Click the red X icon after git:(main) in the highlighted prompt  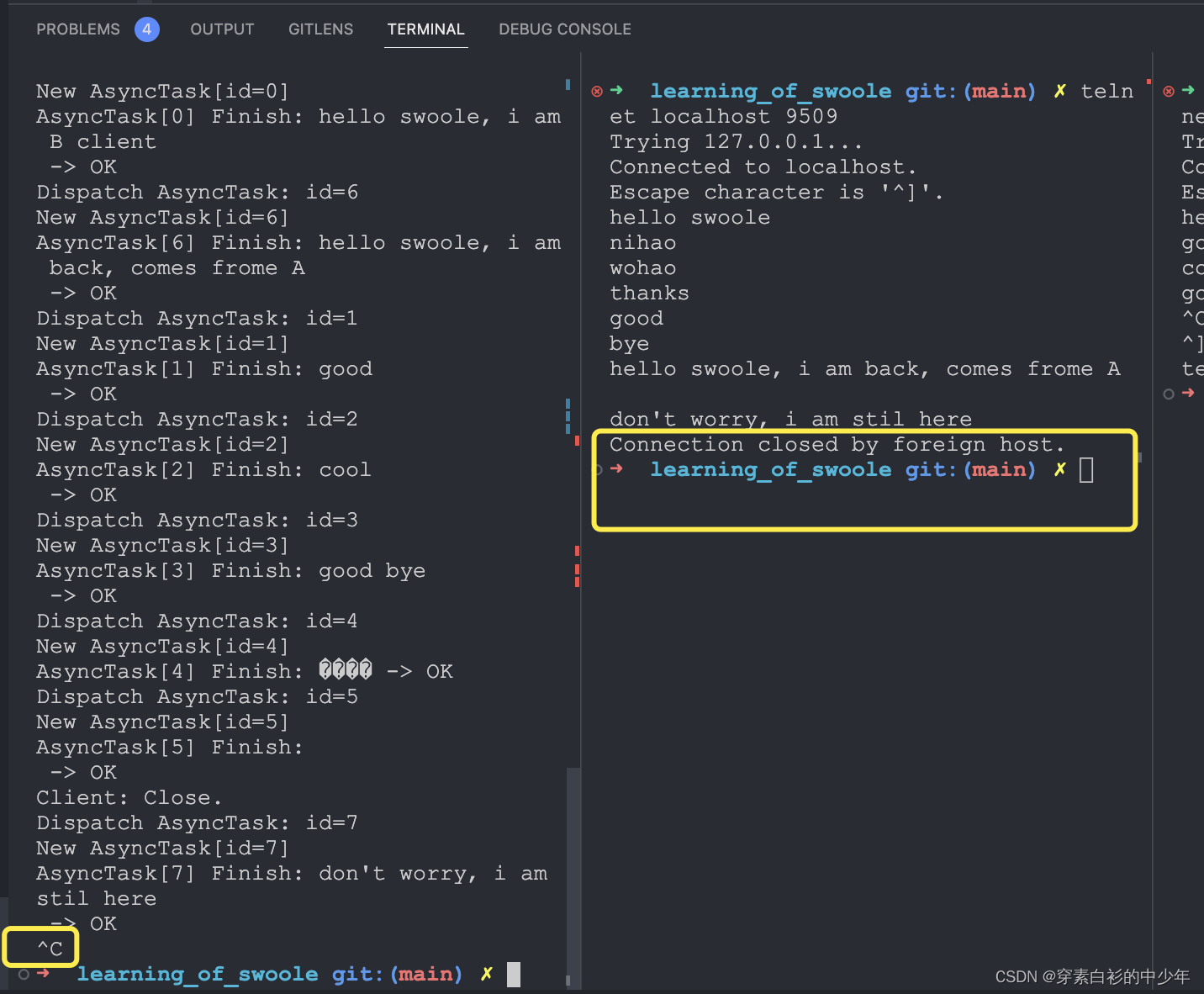coord(1059,469)
